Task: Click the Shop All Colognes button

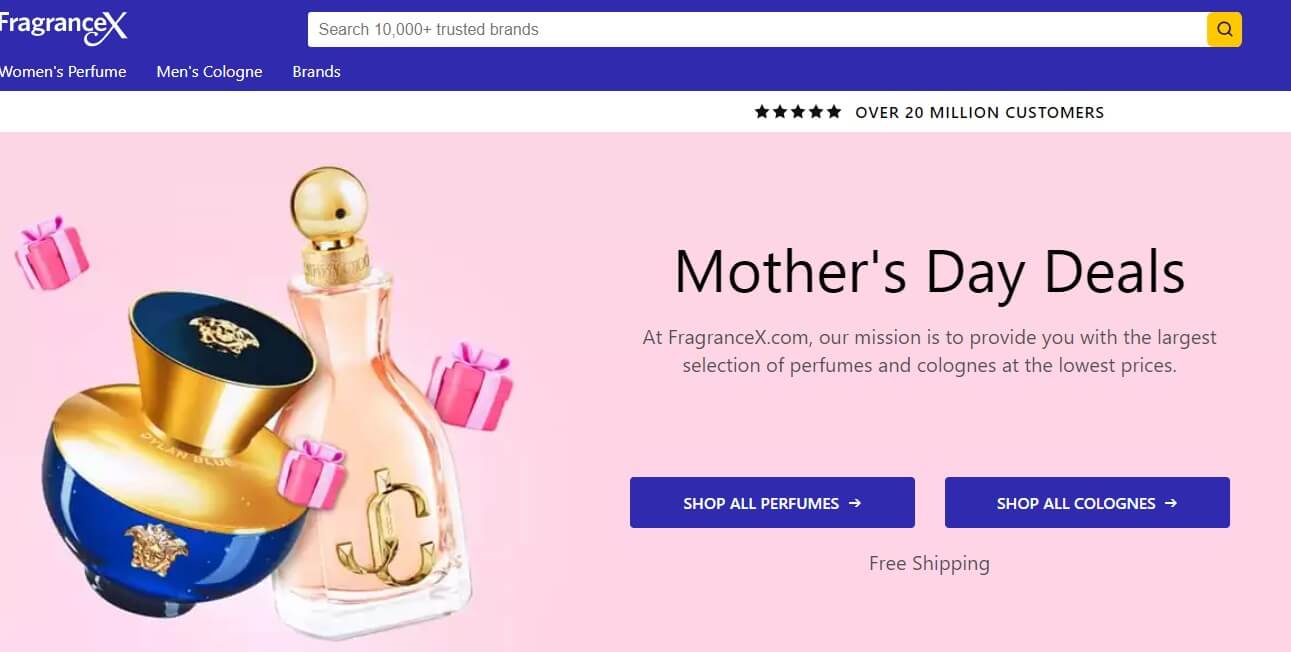Action: [1086, 502]
